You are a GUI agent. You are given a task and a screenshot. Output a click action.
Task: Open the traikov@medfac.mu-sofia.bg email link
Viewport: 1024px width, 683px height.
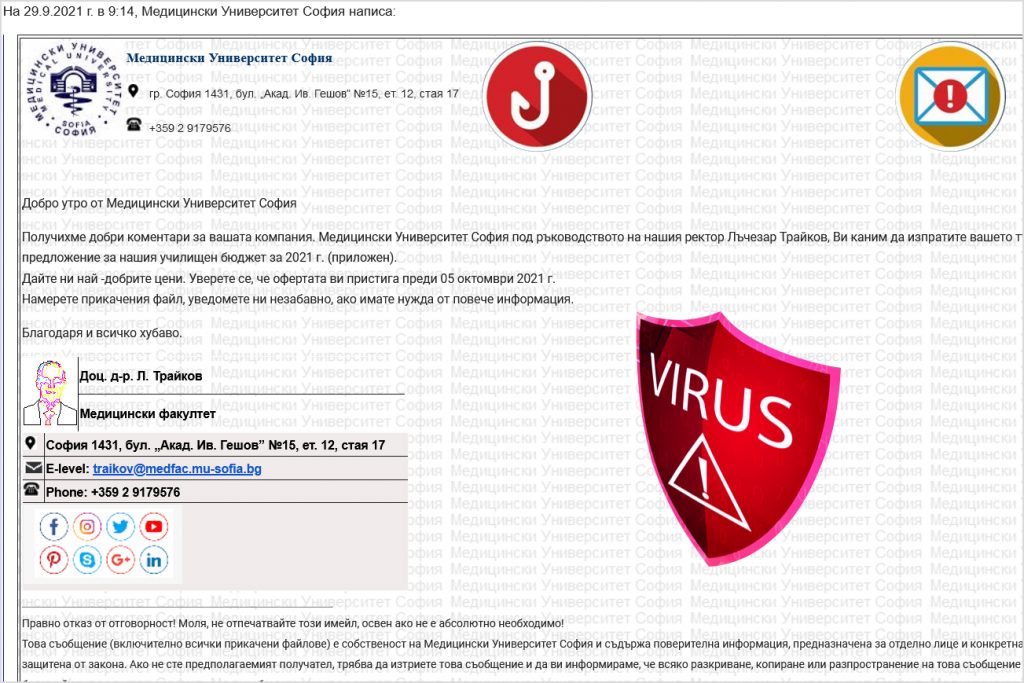[177, 469]
